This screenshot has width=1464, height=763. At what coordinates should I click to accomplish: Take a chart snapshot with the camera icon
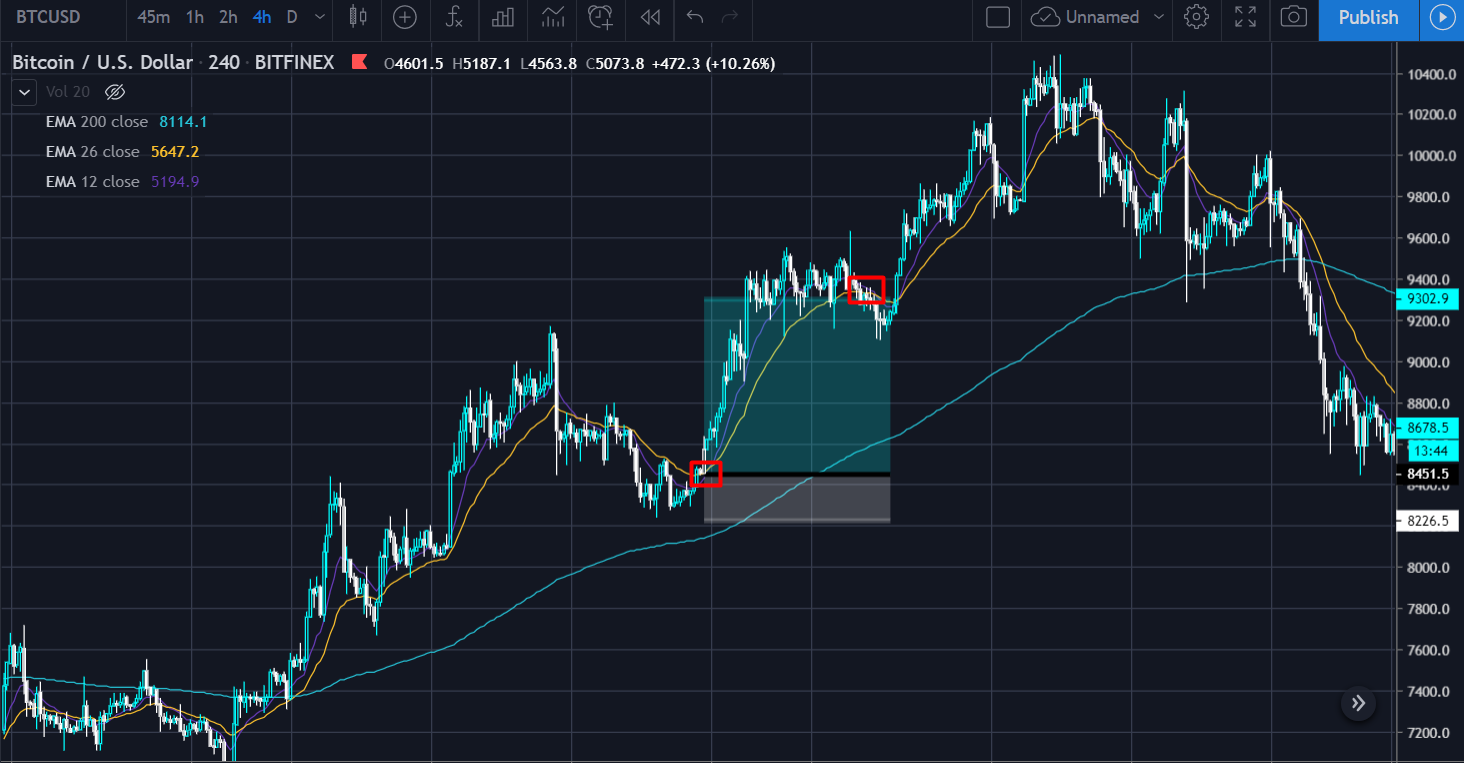(x=1293, y=19)
